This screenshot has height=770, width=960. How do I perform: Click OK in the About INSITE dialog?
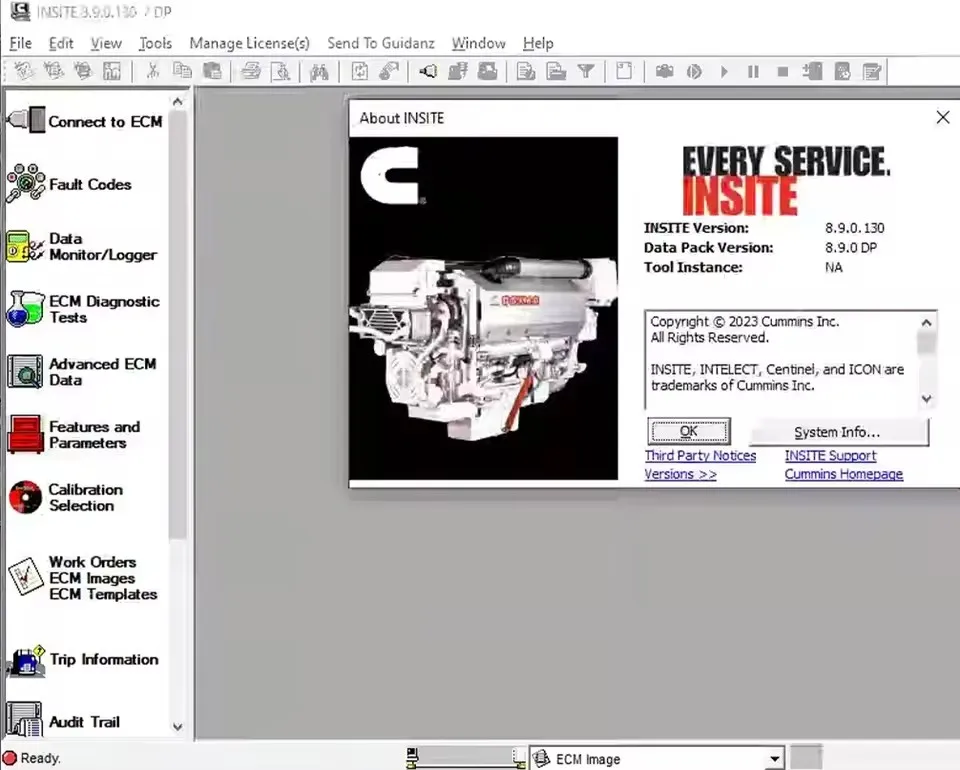[x=688, y=431]
